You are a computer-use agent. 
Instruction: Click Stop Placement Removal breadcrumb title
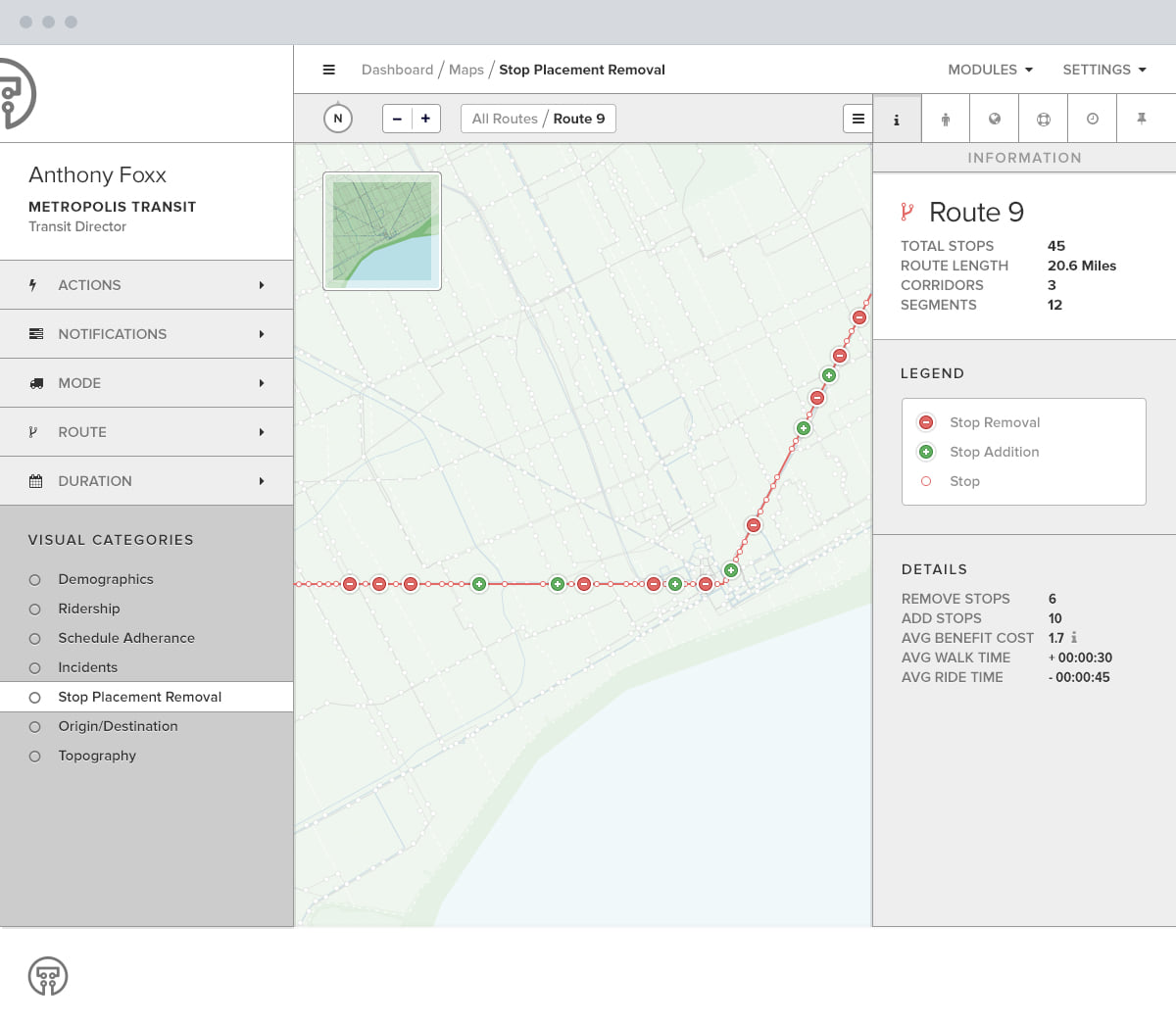pyautogui.click(x=582, y=70)
